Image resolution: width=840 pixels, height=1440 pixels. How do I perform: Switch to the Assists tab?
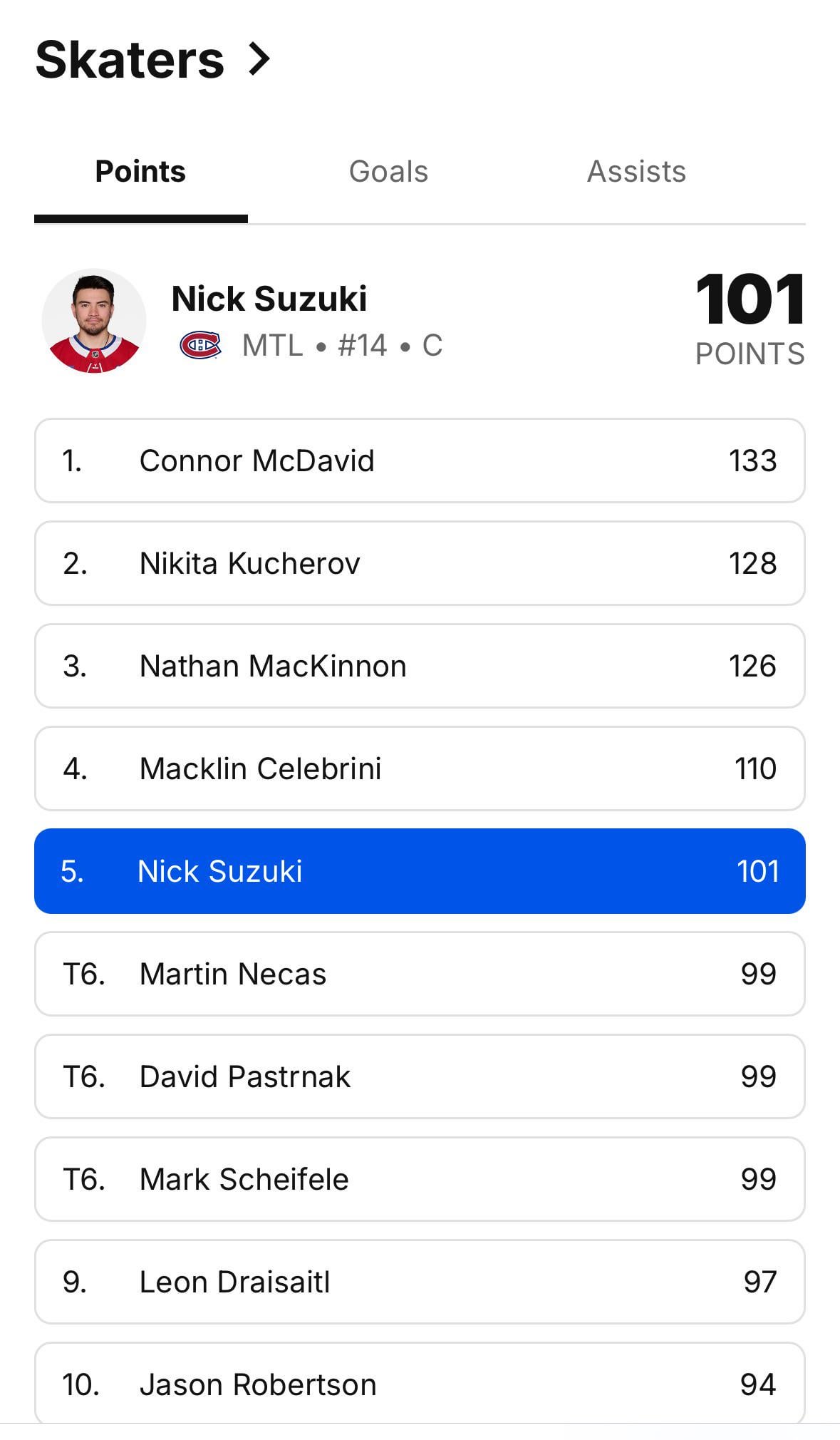pos(636,172)
